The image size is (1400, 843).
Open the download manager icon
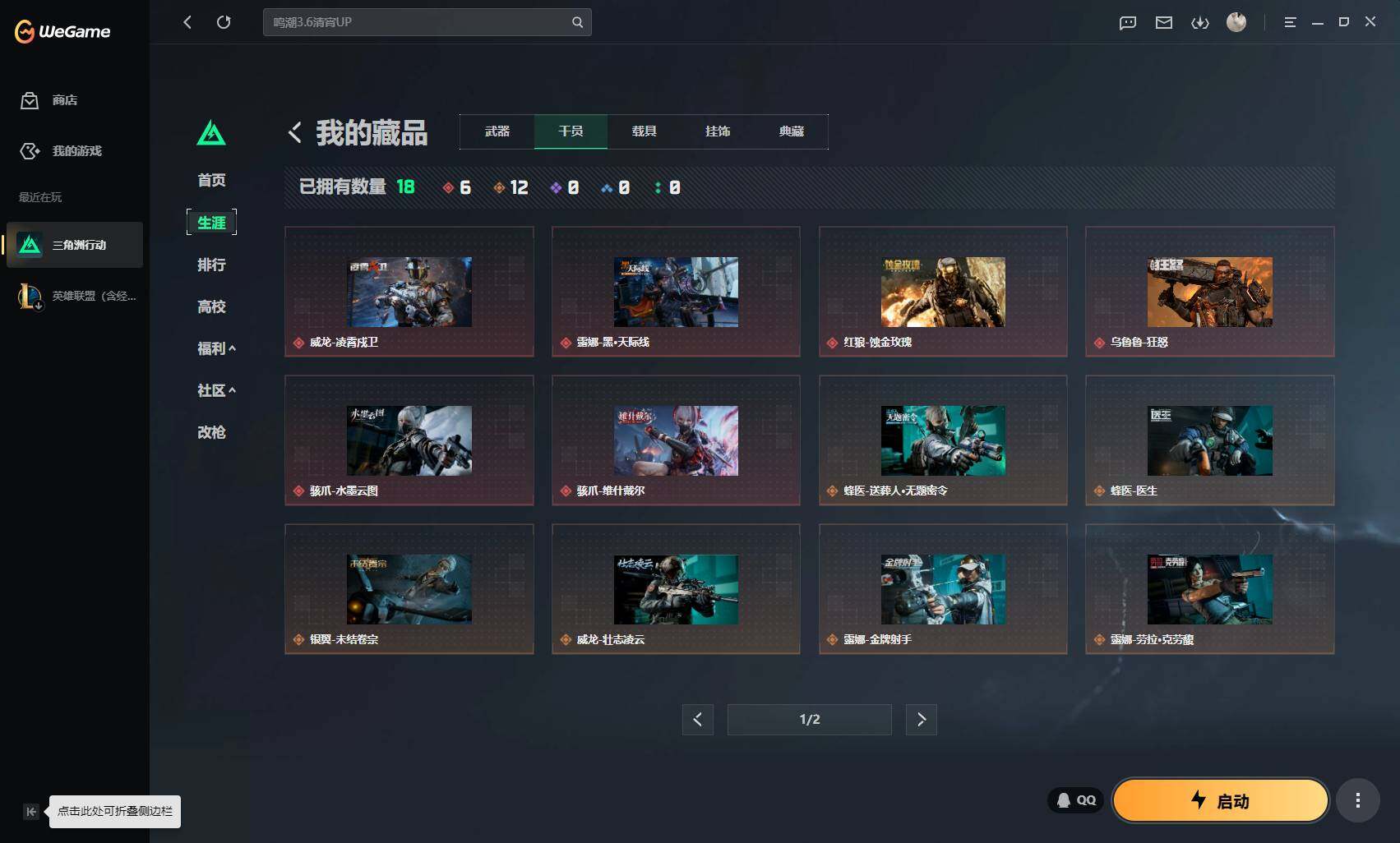[1200, 23]
